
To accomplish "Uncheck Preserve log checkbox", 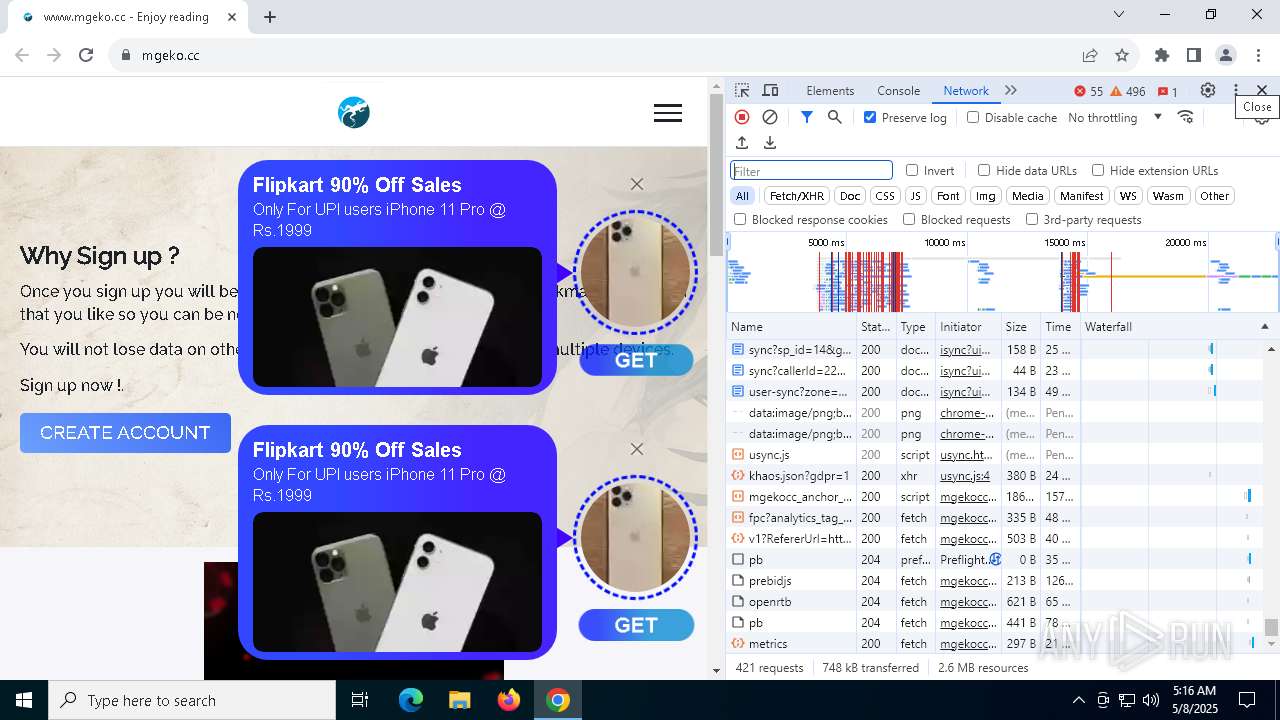I will pyautogui.click(x=870, y=117).
